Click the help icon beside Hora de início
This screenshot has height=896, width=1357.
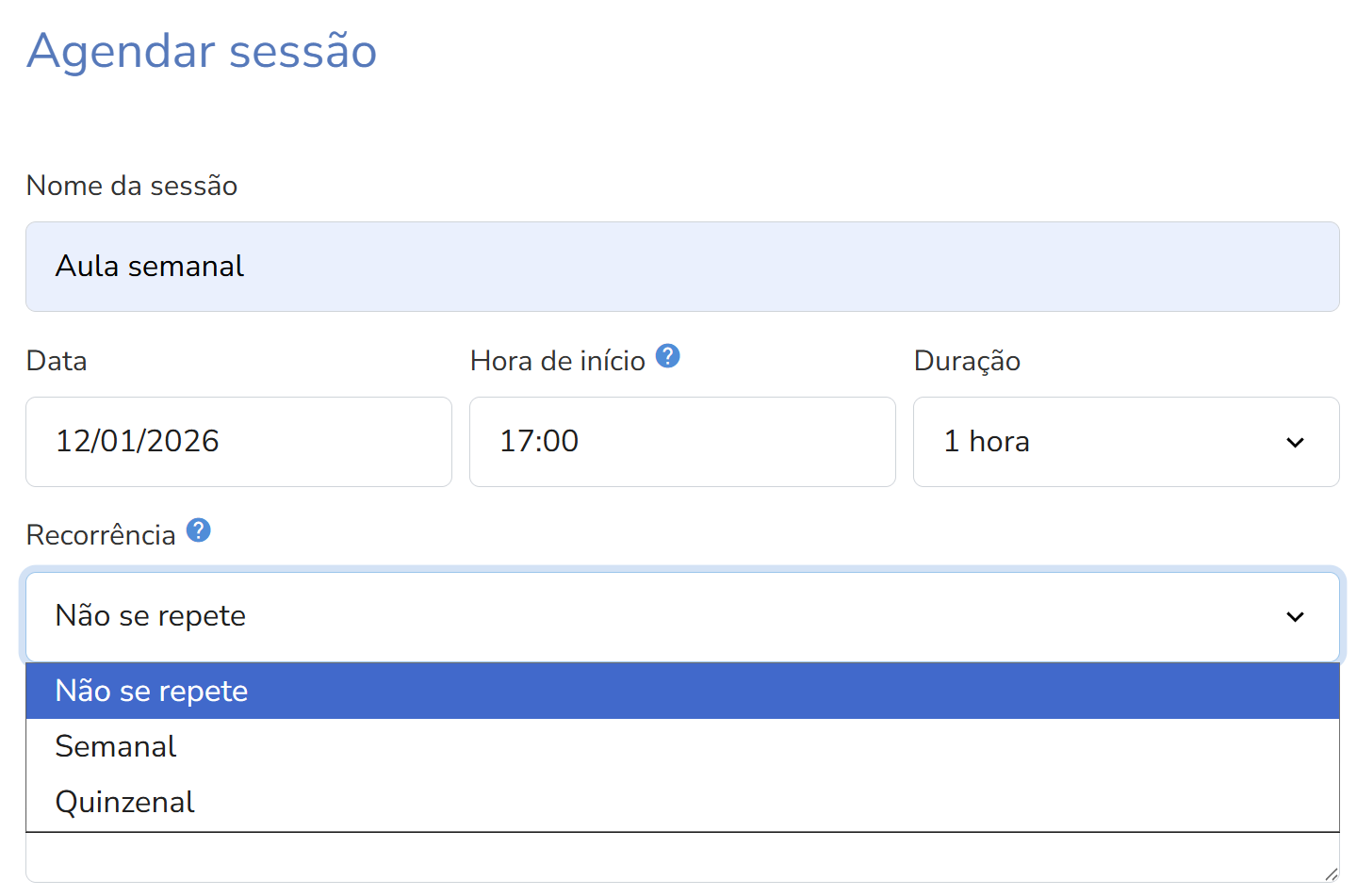point(667,356)
